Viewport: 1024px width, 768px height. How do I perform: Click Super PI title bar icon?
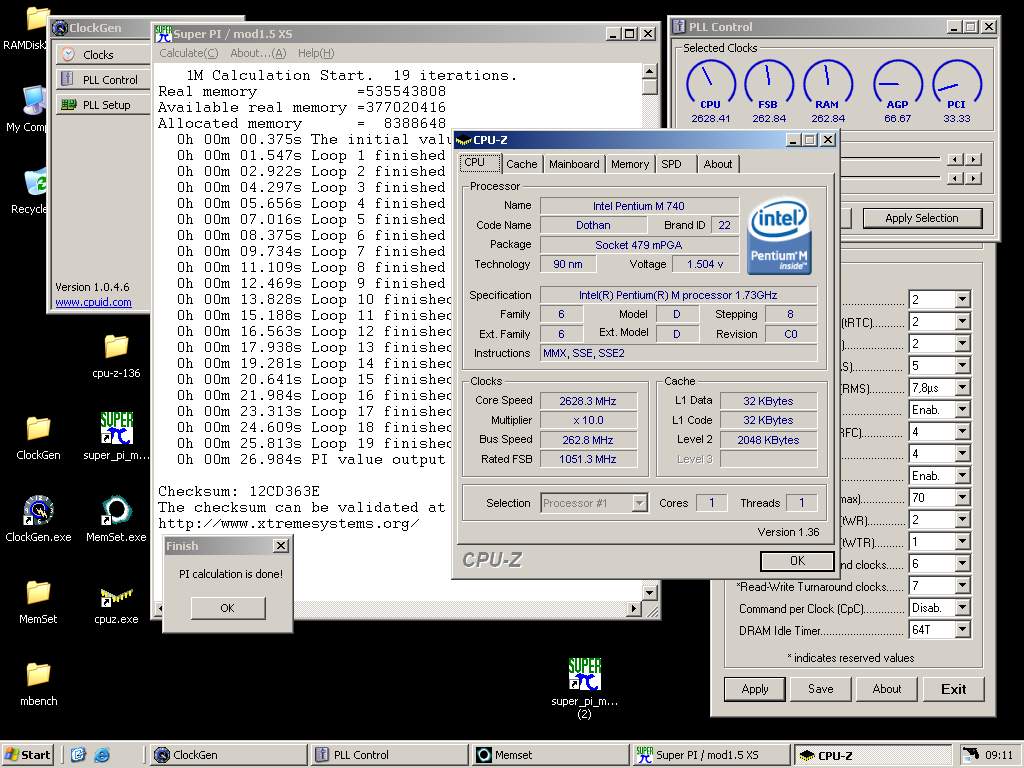[x=163, y=34]
